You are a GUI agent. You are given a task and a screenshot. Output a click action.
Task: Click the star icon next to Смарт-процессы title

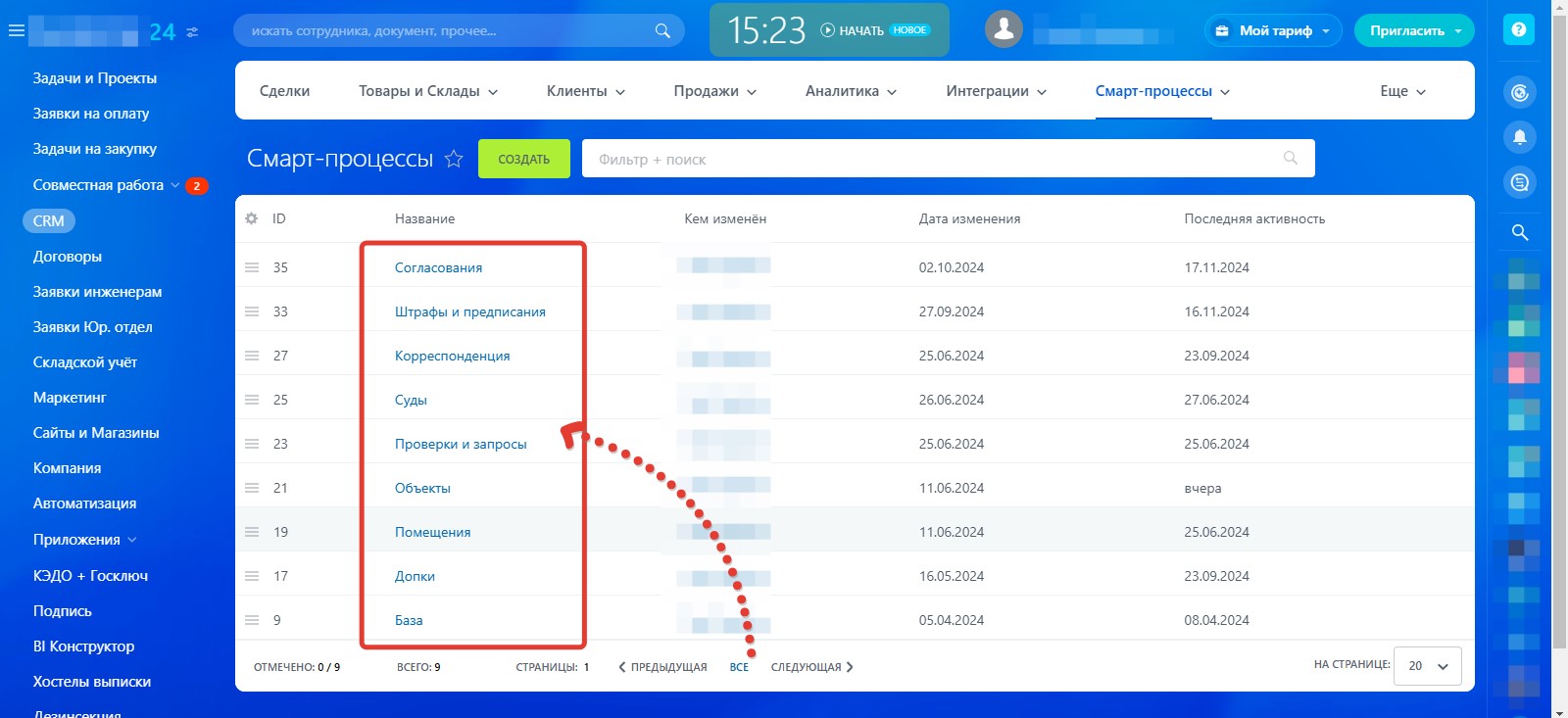454,159
